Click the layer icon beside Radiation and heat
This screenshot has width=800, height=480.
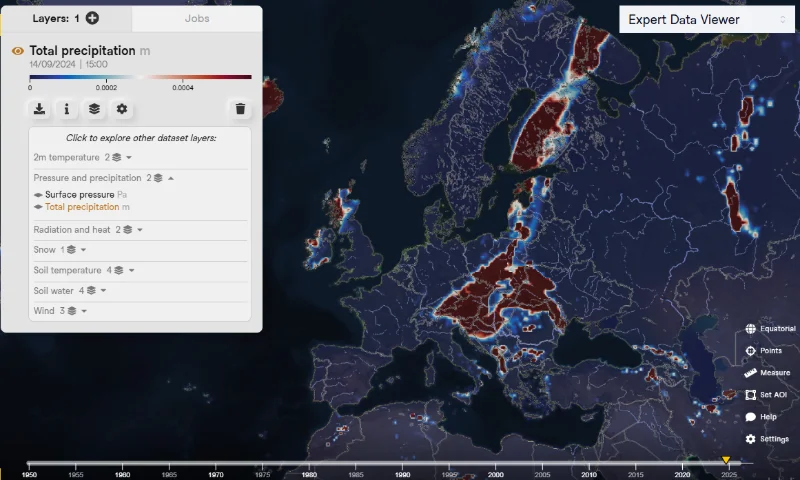(128, 230)
